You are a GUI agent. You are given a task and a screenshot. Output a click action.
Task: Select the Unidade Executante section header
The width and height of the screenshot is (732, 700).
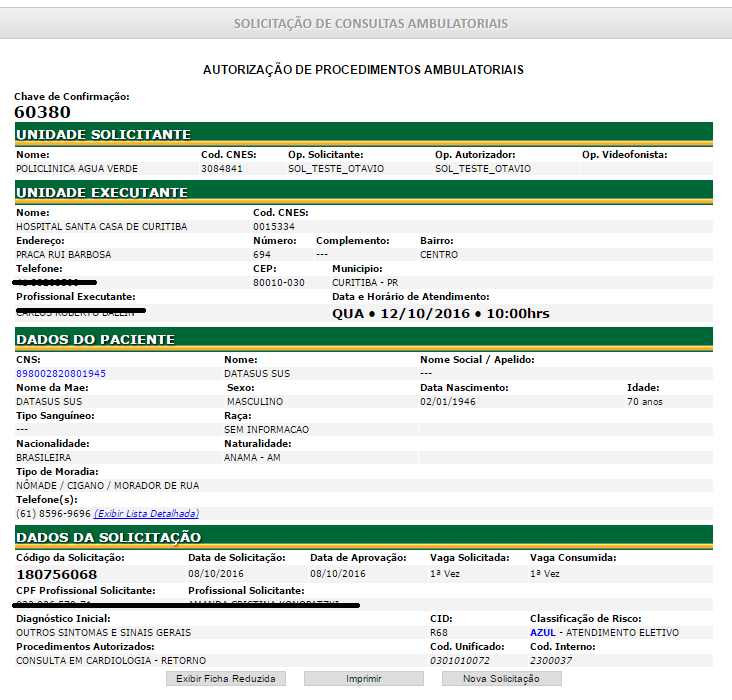pos(102,192)
